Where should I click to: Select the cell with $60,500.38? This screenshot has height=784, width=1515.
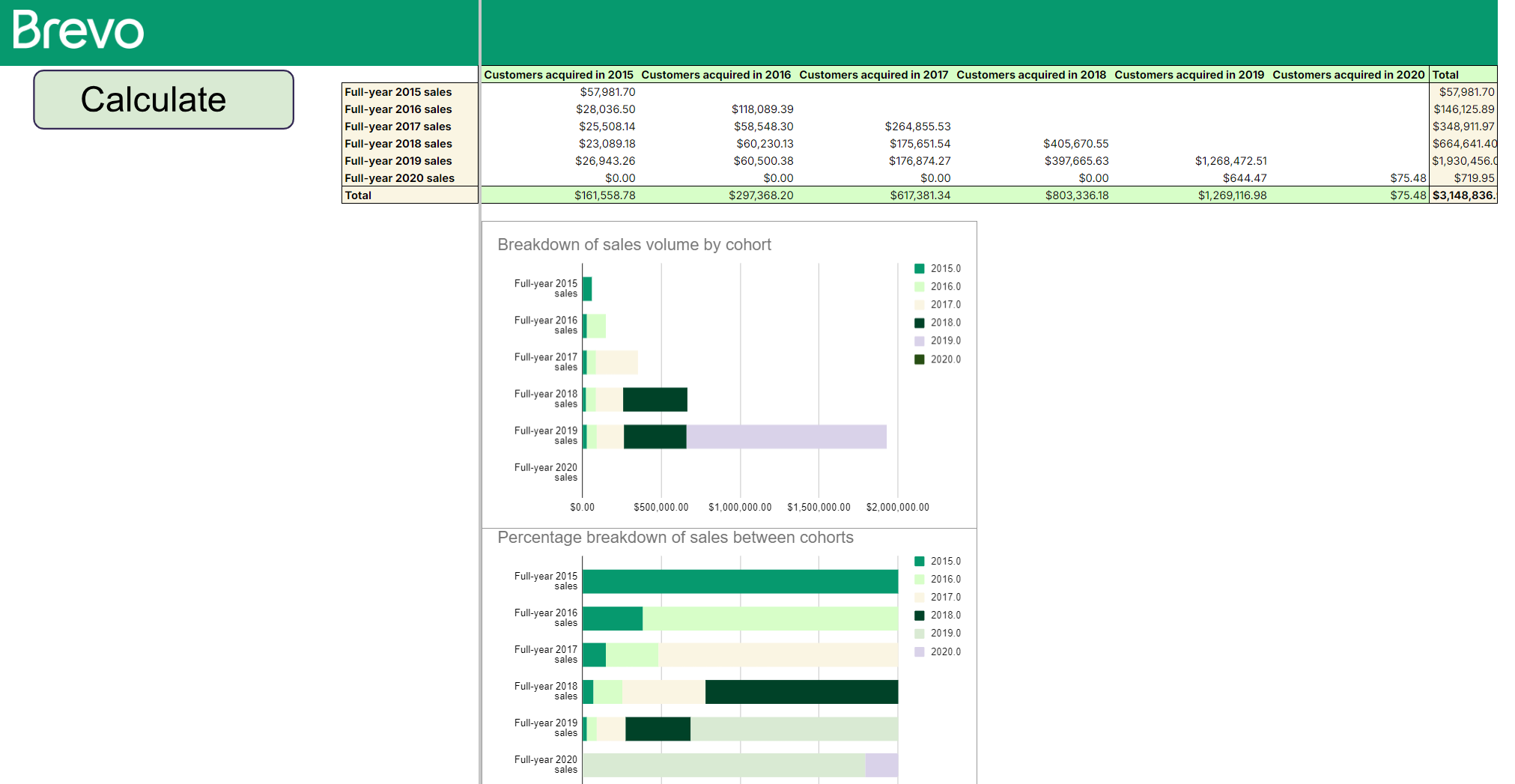point(717,161)
